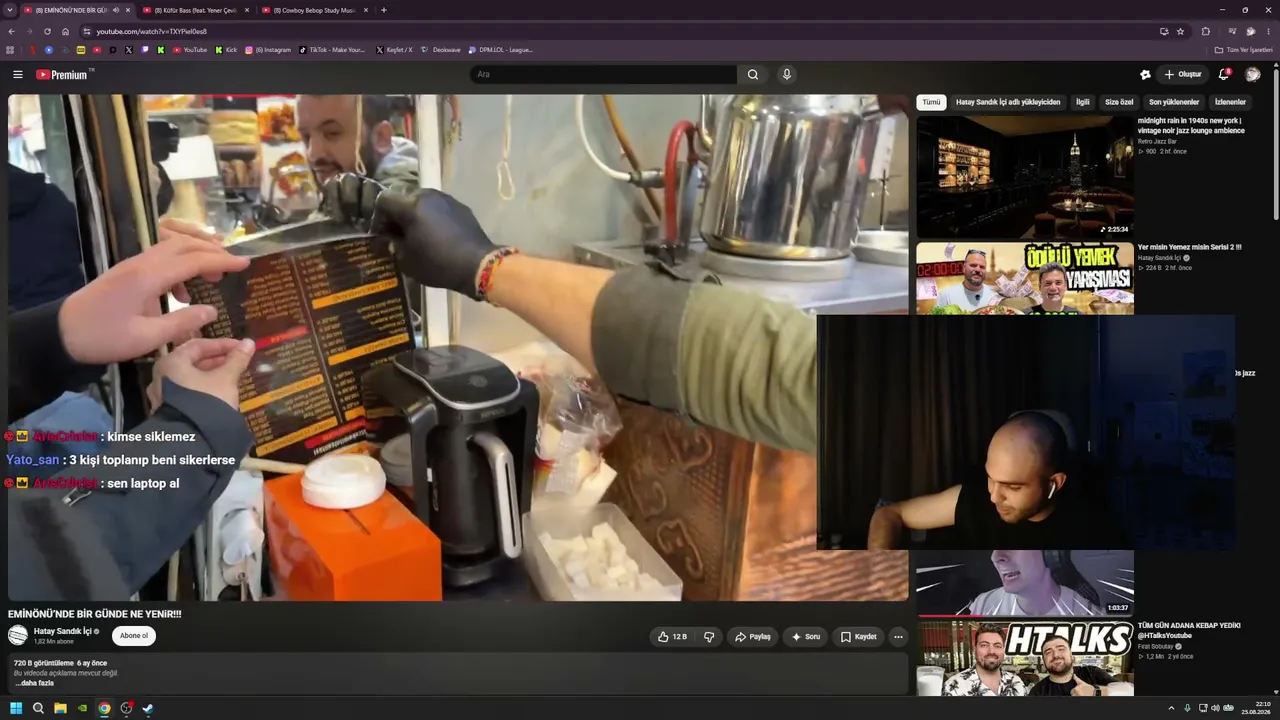
Task: Click the Soru ask button
Action: click(806, 637)
